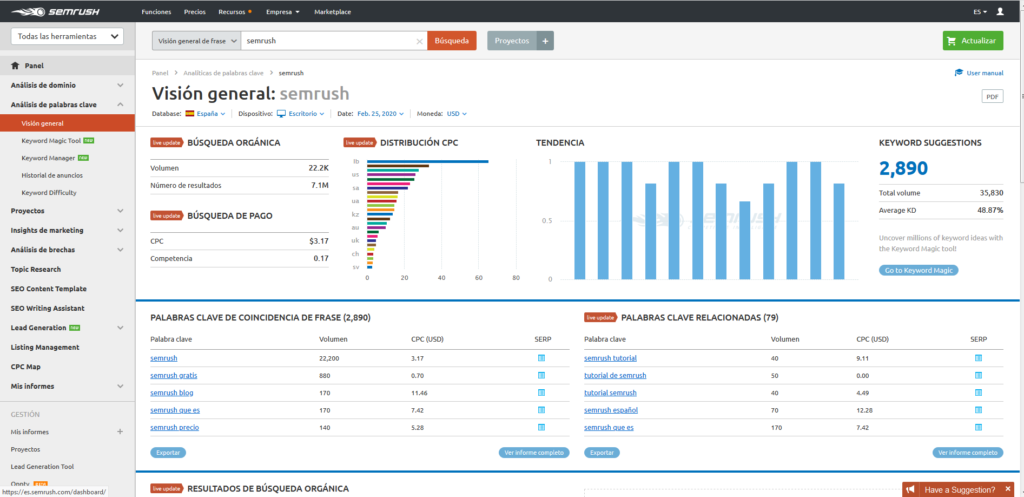Click Analíticas de palabras clave breadcrumb
1024x497 pixels.
[x=223, y=73]
